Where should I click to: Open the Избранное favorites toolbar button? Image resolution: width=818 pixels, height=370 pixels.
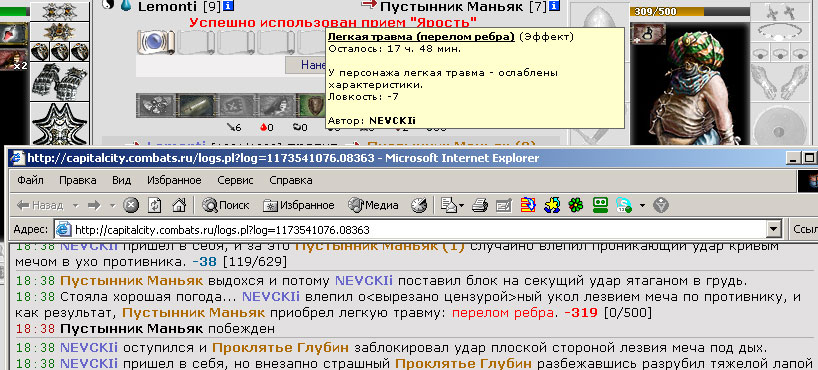(x=298, y=206)
